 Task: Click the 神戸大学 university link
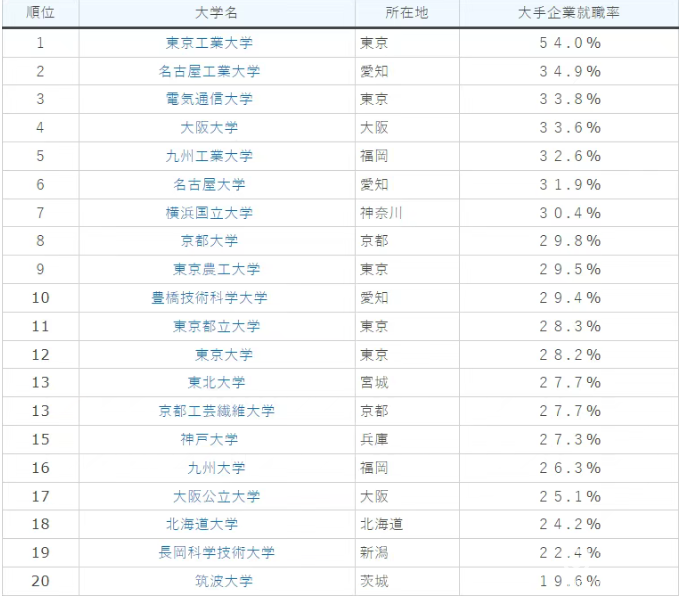point(209,440)
